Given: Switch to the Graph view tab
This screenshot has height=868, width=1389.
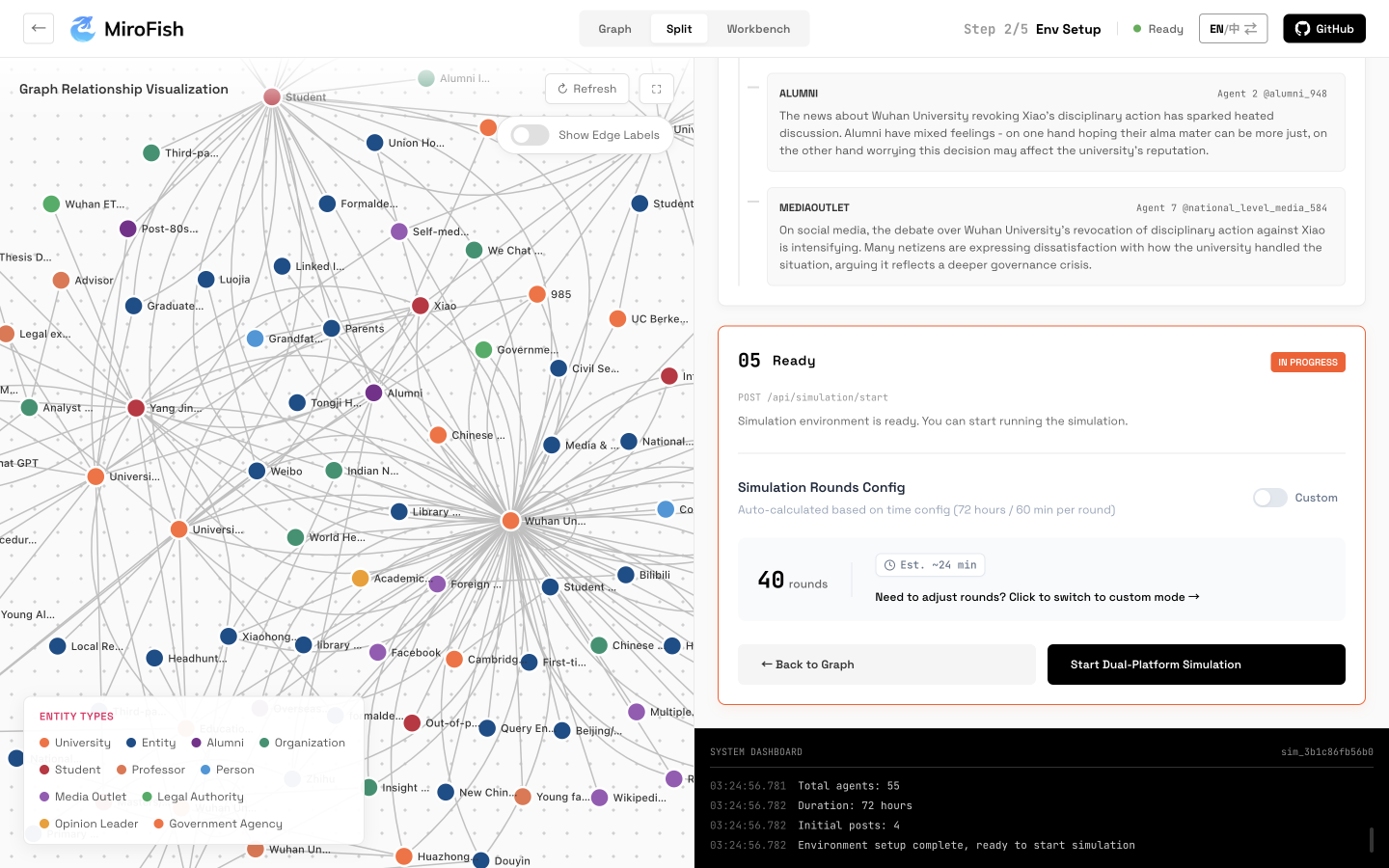Looking at the screenshot, I should coord(614,29).
